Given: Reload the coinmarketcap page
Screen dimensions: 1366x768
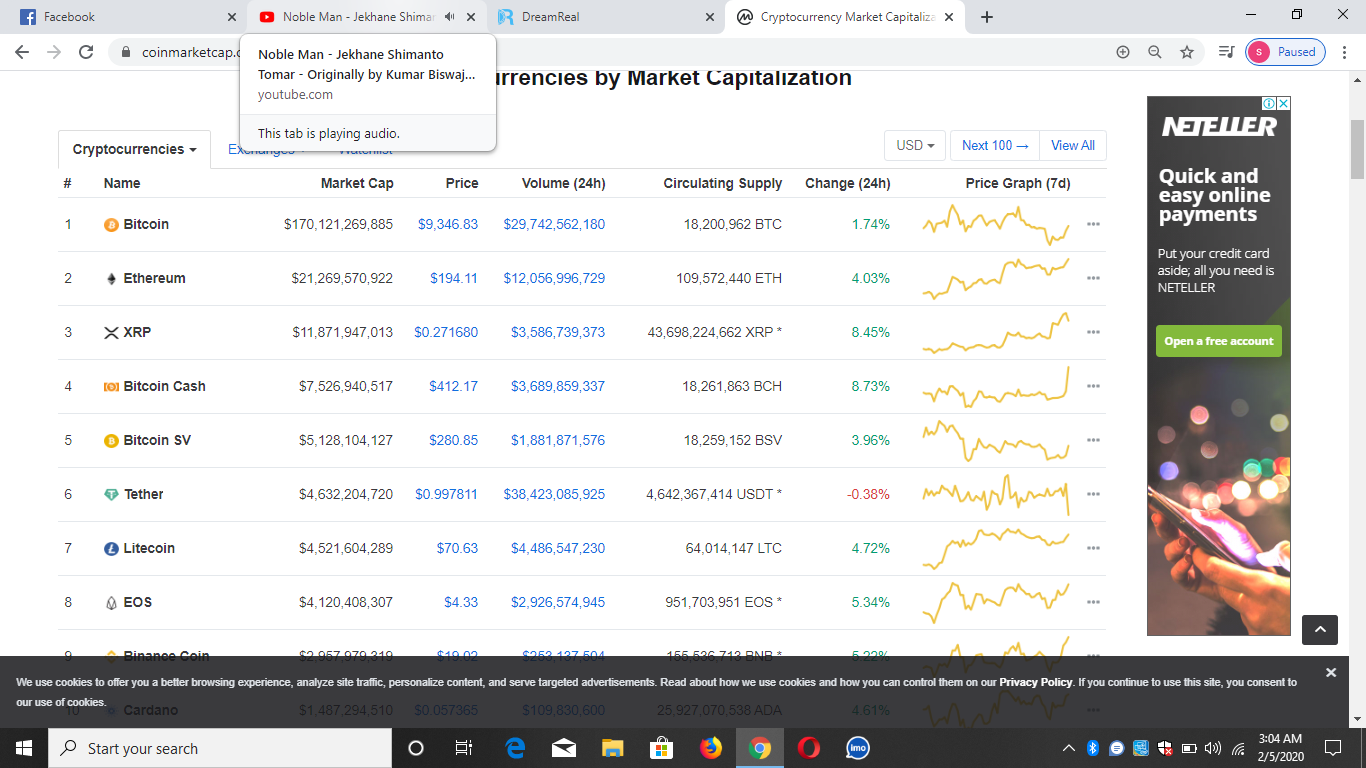Looking at the screenshot, I should coord(86,52).
